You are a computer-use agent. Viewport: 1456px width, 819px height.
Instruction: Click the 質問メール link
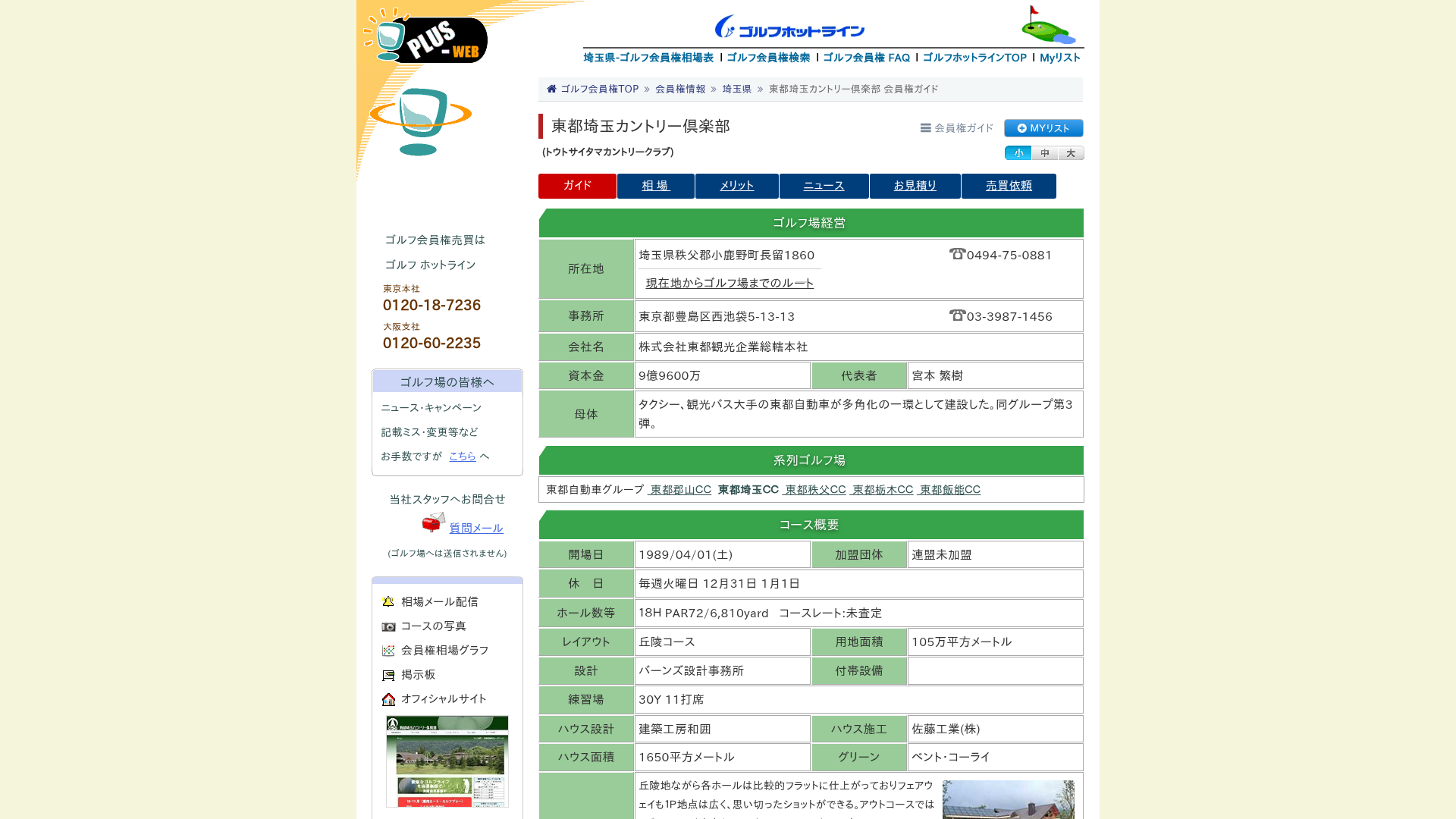click(476, 529)
